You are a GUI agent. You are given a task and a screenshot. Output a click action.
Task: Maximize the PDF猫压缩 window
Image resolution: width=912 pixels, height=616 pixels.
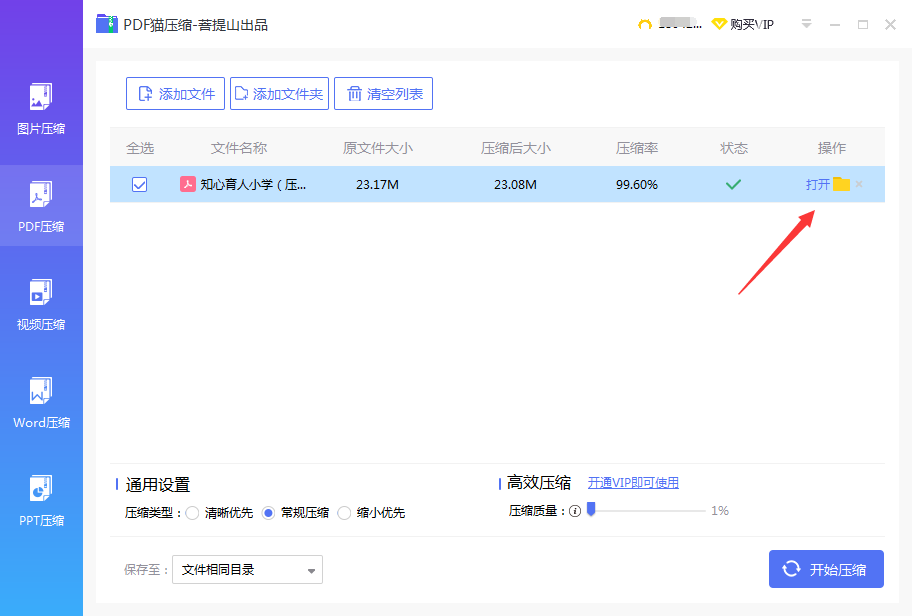coord(863,24)
